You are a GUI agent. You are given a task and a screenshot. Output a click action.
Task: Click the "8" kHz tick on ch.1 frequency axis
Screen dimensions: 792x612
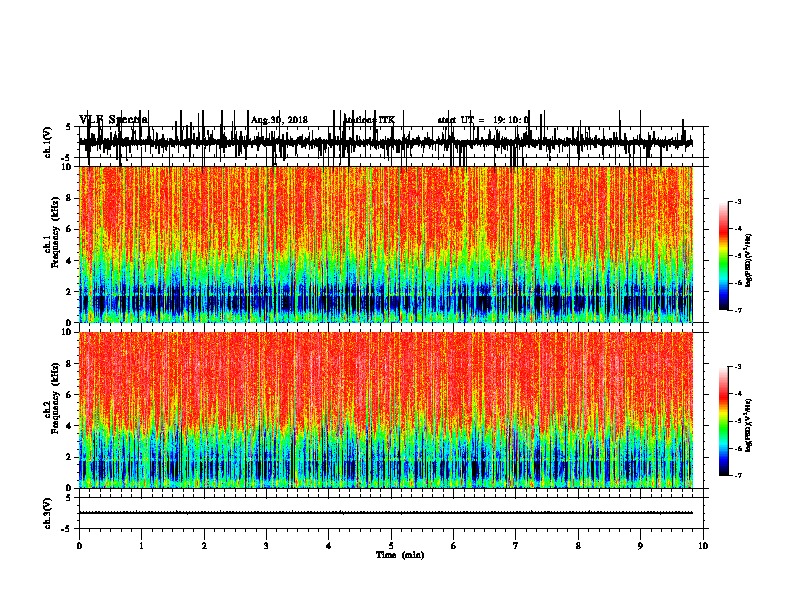(x=70, y=198)
